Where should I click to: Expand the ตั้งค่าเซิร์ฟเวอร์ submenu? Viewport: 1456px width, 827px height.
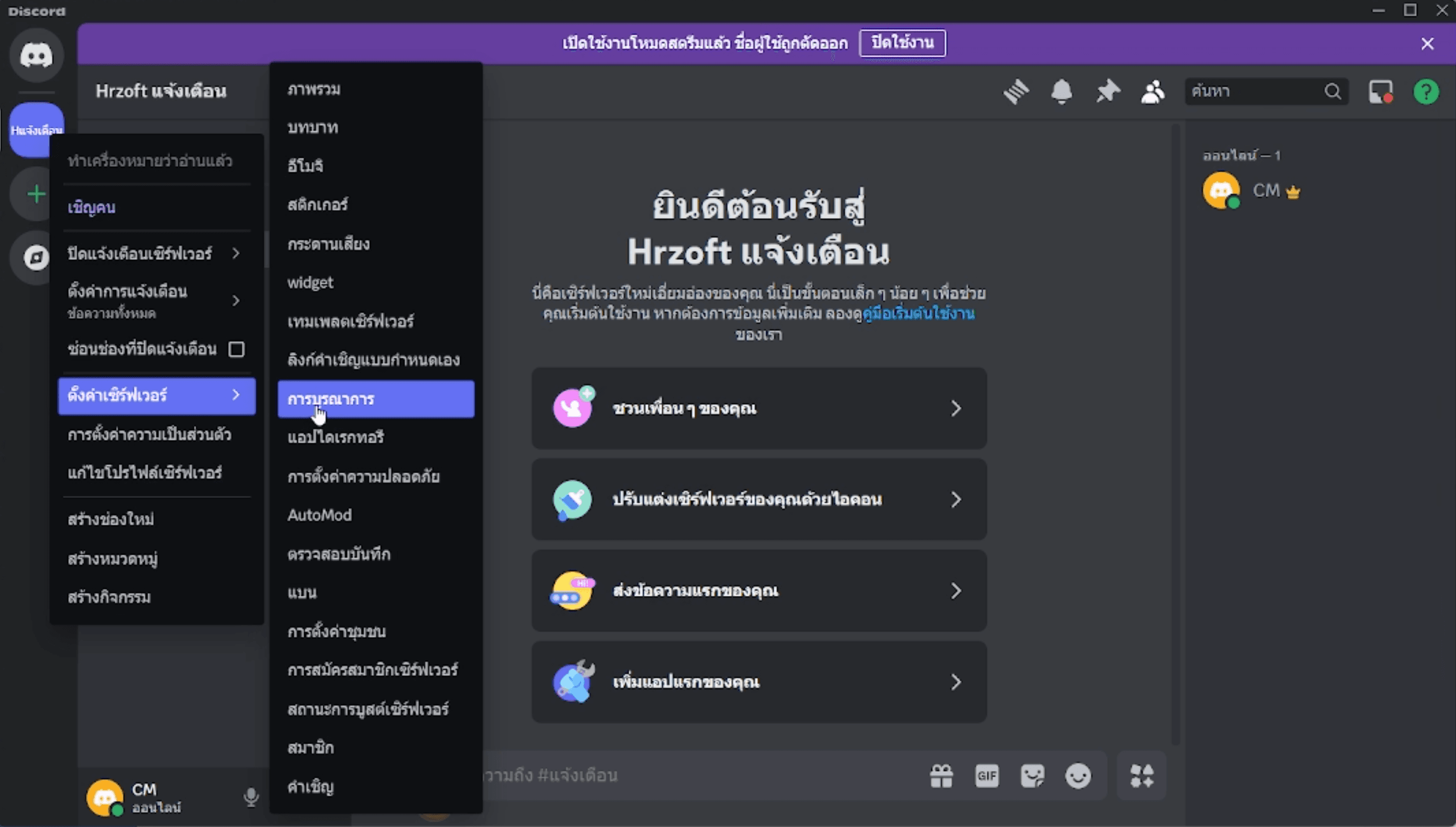pos(156,396)
